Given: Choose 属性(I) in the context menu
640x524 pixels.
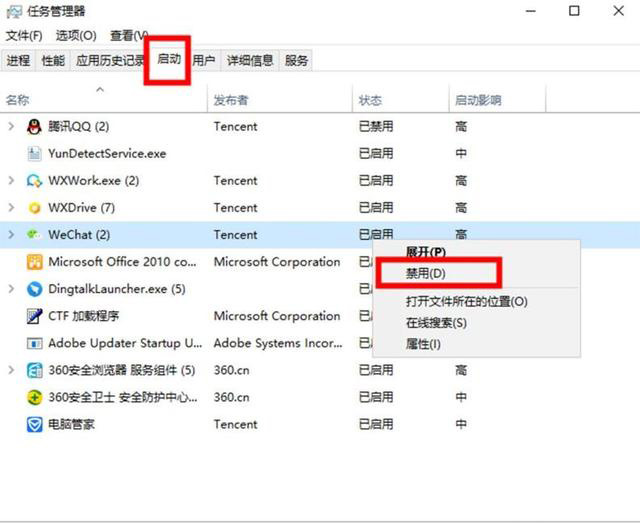Looking at the screenshot, I should pyautogui.click(x=423, y=344).
